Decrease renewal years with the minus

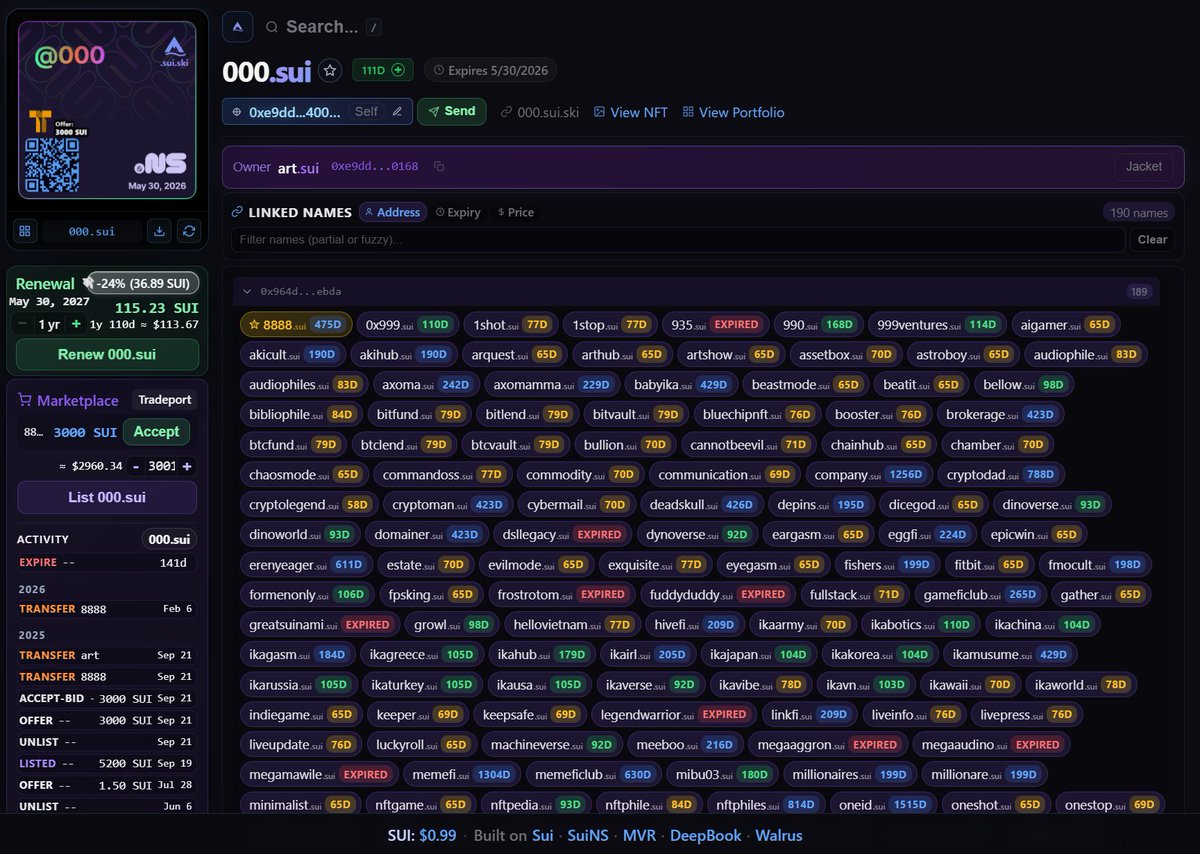22,324
